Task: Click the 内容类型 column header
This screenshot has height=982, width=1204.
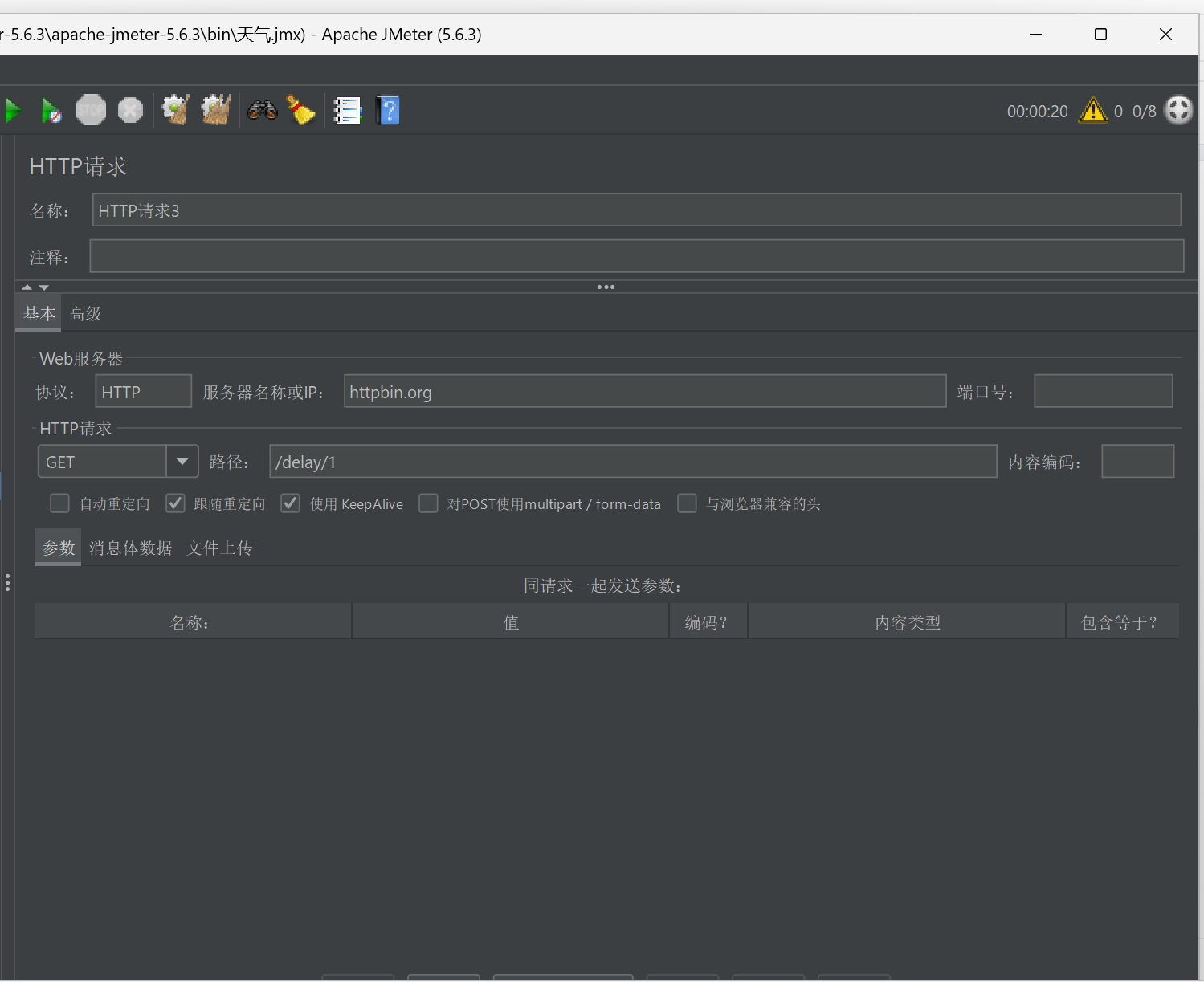Action: (907, 622)
